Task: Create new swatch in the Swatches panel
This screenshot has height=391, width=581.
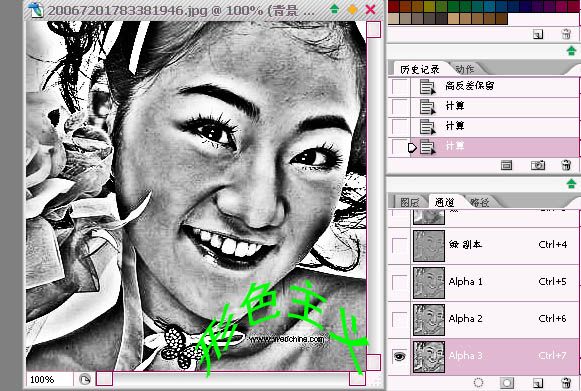Action: 538,34
